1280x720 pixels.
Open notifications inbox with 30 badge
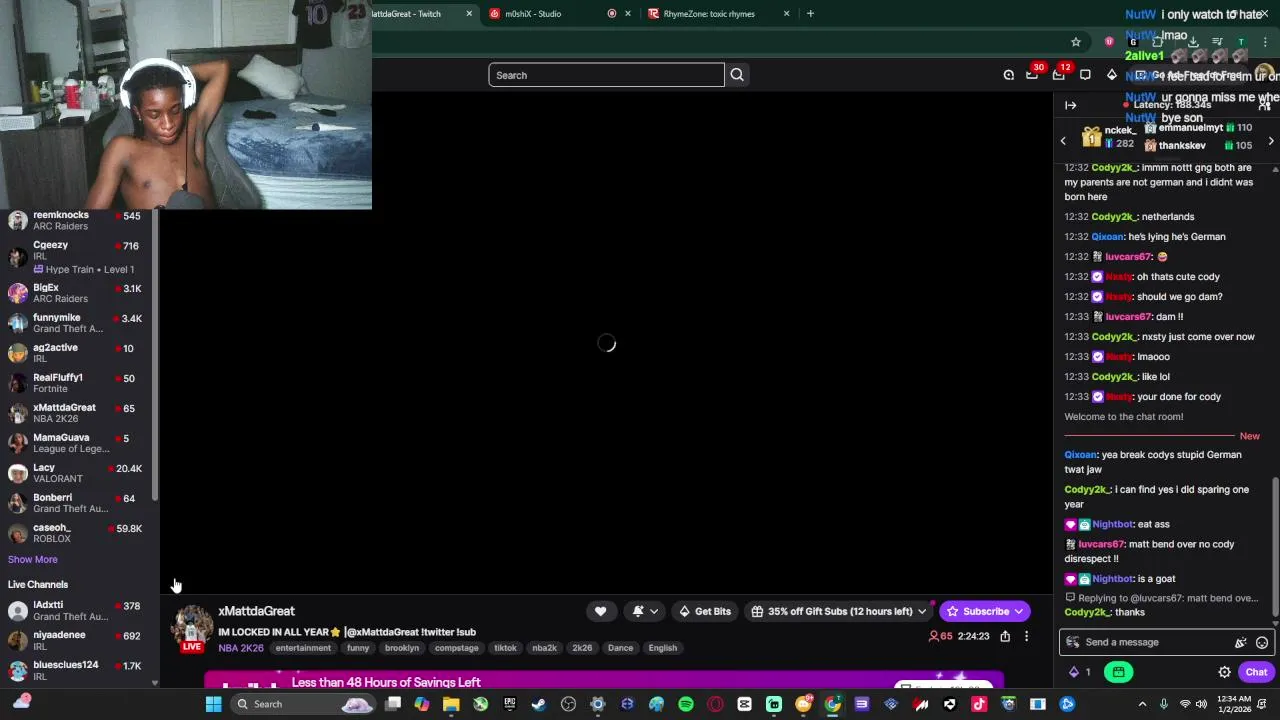[1033, 74]
